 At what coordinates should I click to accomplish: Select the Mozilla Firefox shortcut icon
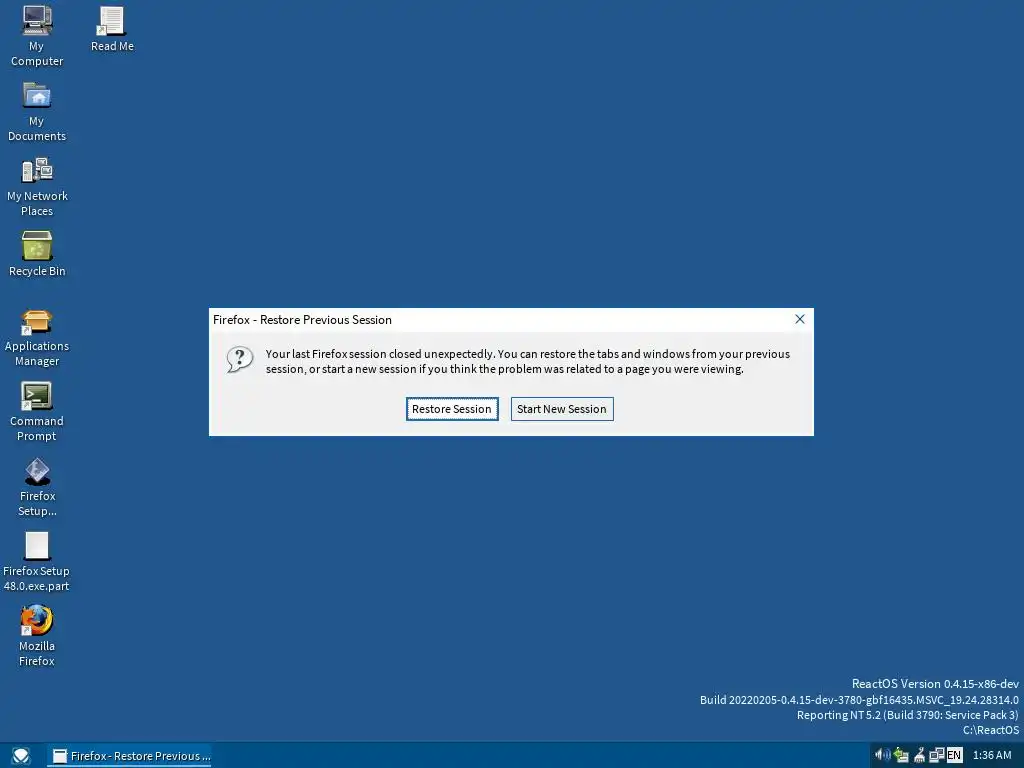[x=37, y=620]
